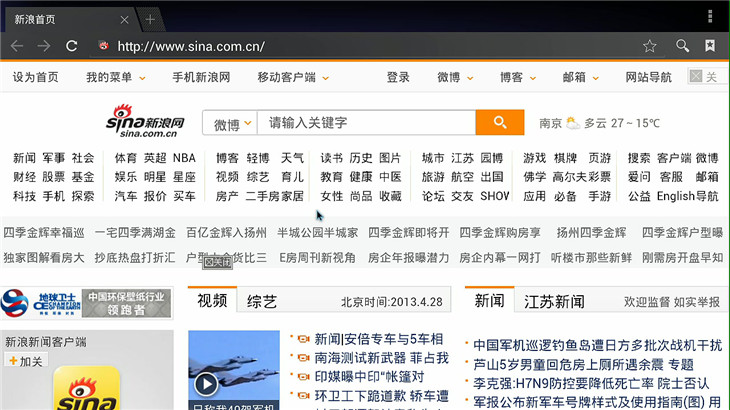Click the Sina 新浪网 logo
Image resolution: width=730 pixels, height=410 pixels.
pos(145,121)
